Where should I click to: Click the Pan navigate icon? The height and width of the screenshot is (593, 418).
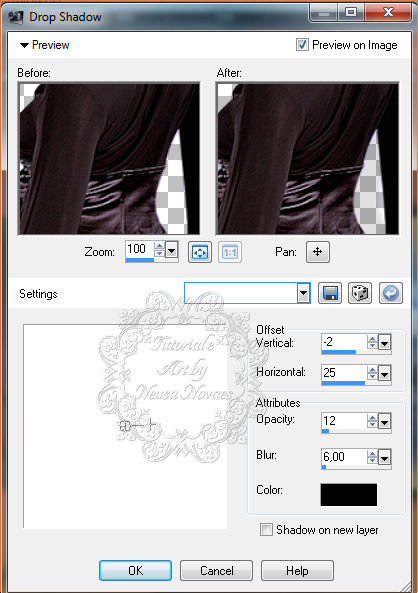click(318, 252)
